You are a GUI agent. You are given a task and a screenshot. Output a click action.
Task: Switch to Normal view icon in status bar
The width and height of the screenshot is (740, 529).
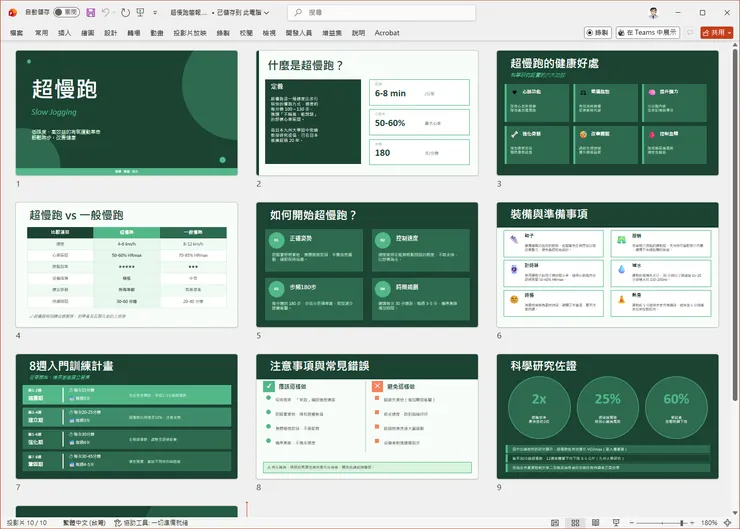point(555,523)
